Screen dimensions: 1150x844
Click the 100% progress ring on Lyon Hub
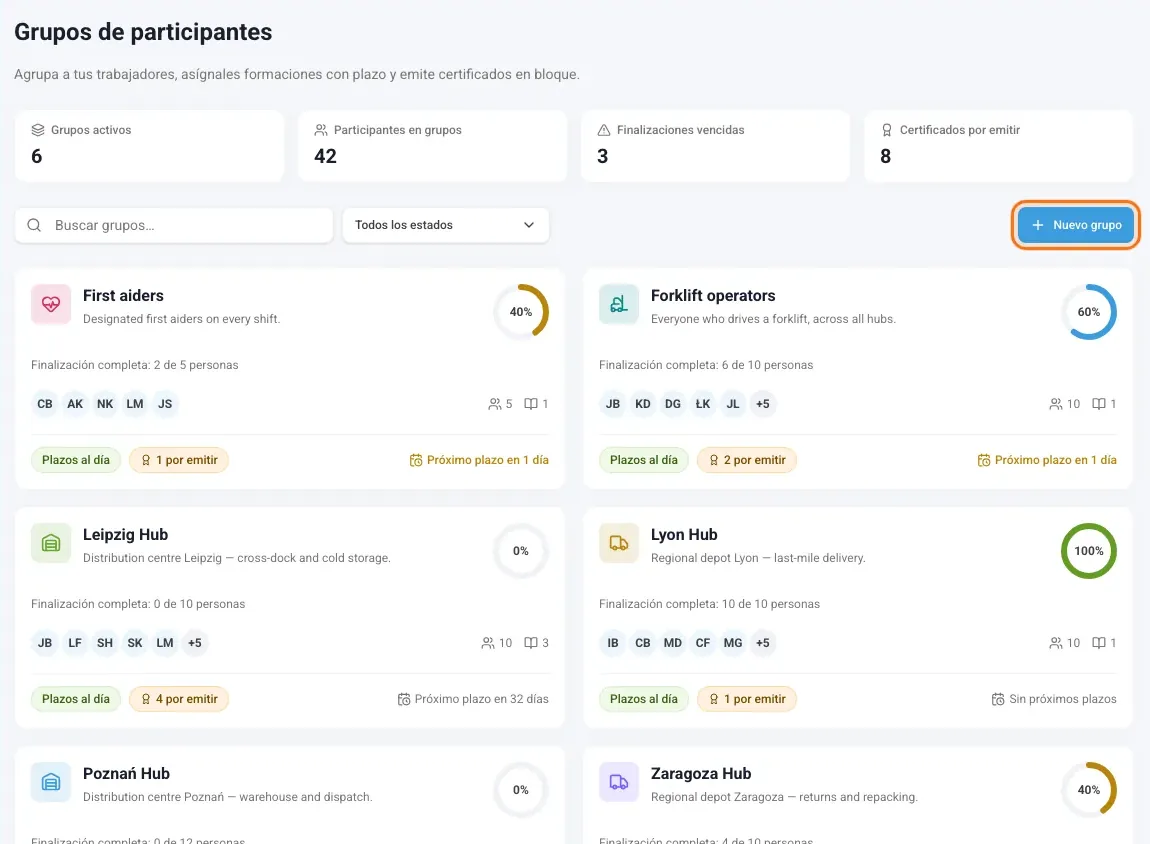tap(1088, 551)
